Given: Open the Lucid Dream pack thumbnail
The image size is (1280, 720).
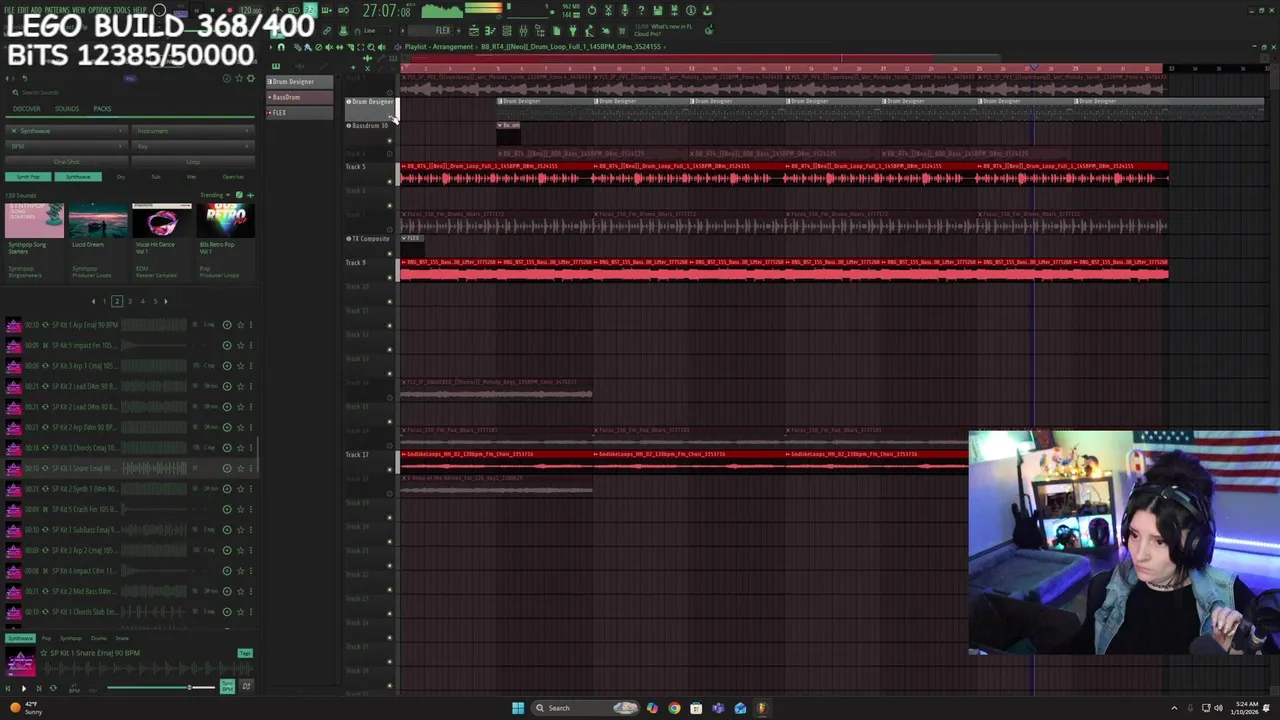Looking at the screenshot, I should pyautogui.click(x=98, y=221).
